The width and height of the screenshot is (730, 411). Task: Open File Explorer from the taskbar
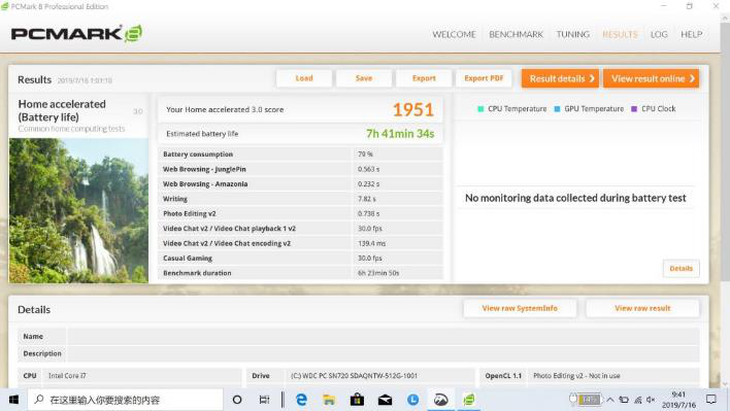click(329, 400)
